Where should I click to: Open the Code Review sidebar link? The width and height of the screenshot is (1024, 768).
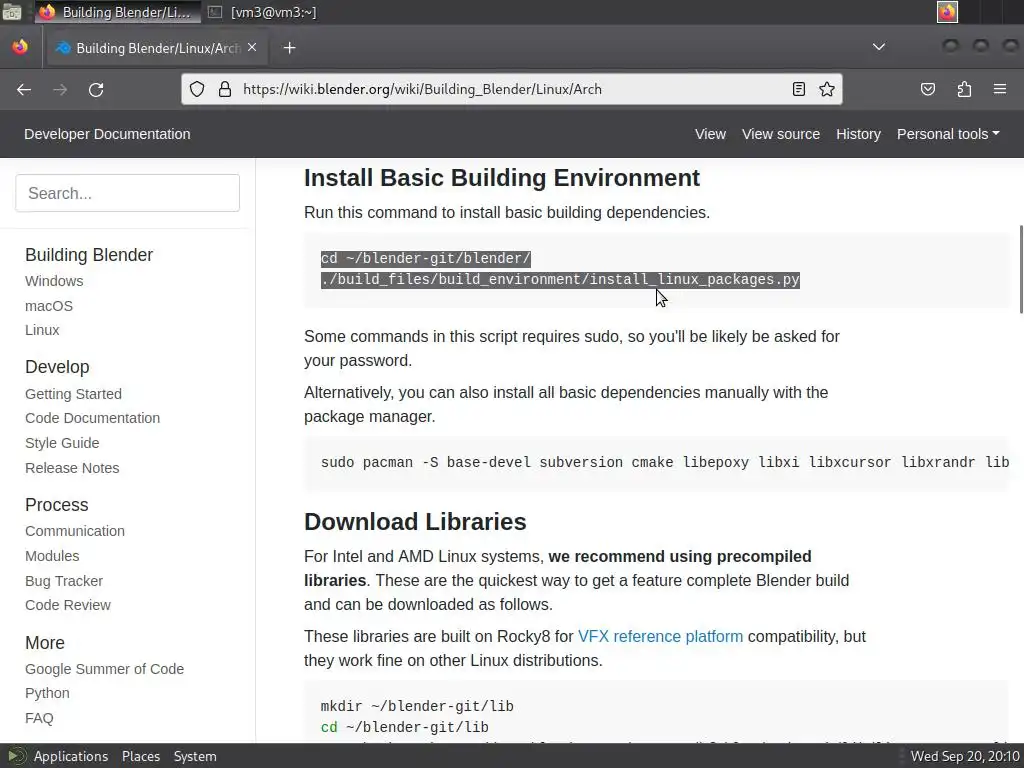pos(68,605)
